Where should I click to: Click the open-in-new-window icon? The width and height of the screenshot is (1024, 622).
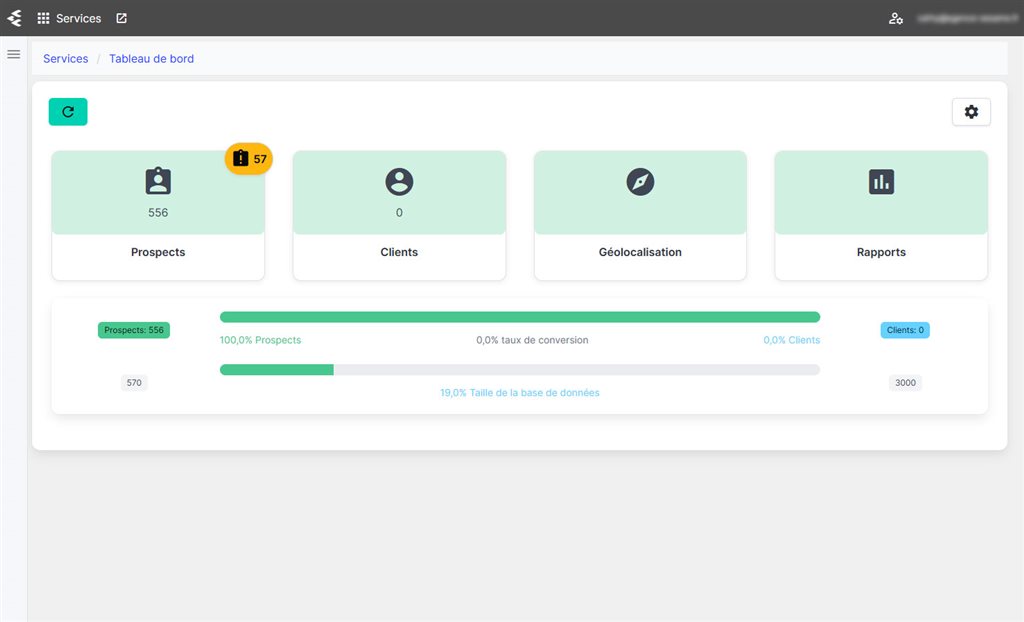(121, 18)
